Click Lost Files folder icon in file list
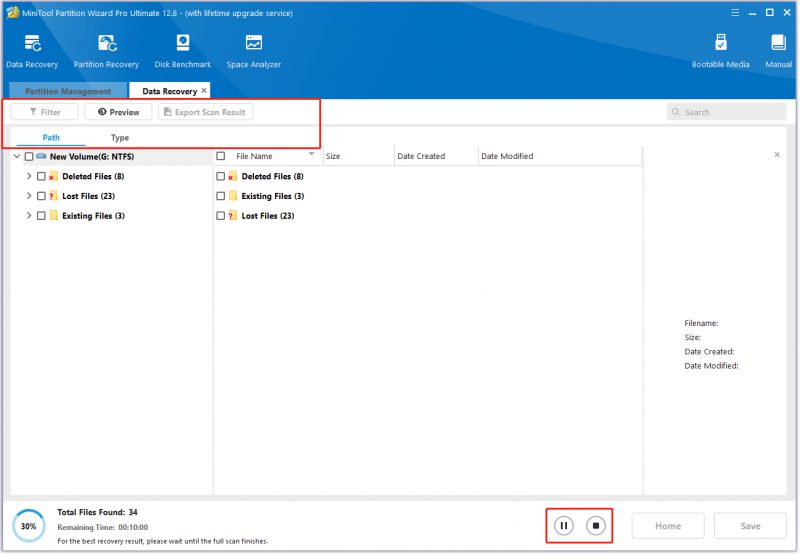800x554 pixels. point(233,216)
